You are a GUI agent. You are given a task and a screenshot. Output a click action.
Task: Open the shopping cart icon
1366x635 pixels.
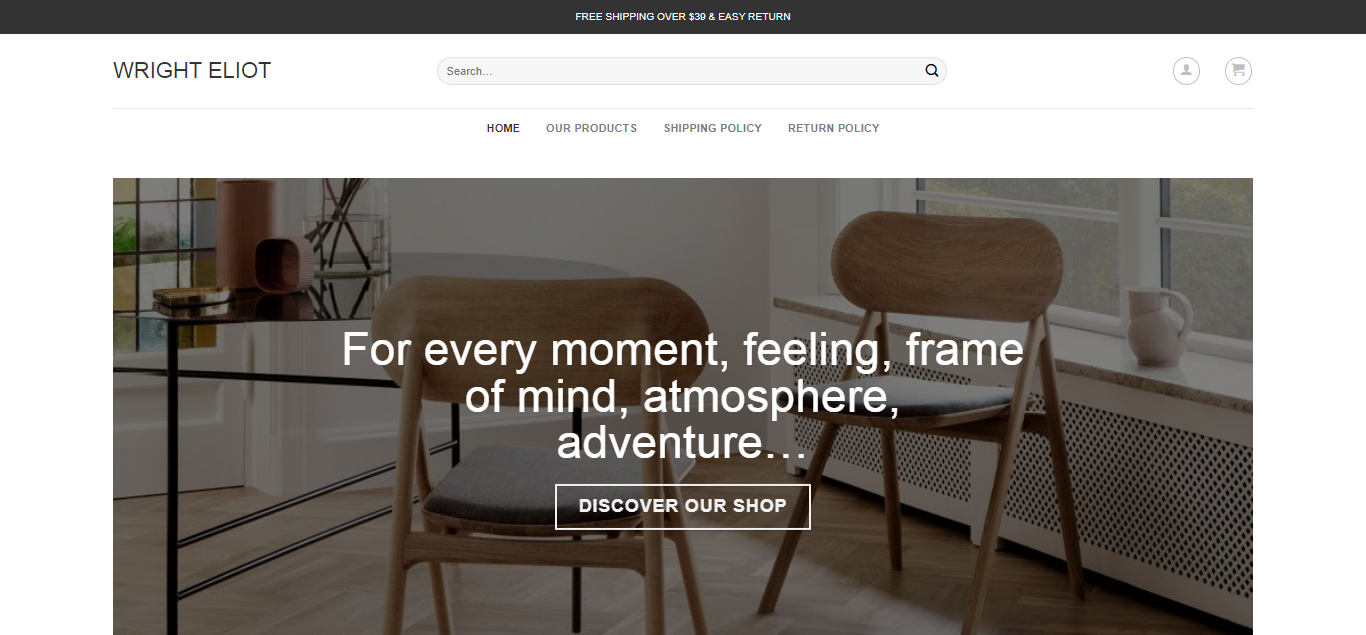[x=1238, y=71]
